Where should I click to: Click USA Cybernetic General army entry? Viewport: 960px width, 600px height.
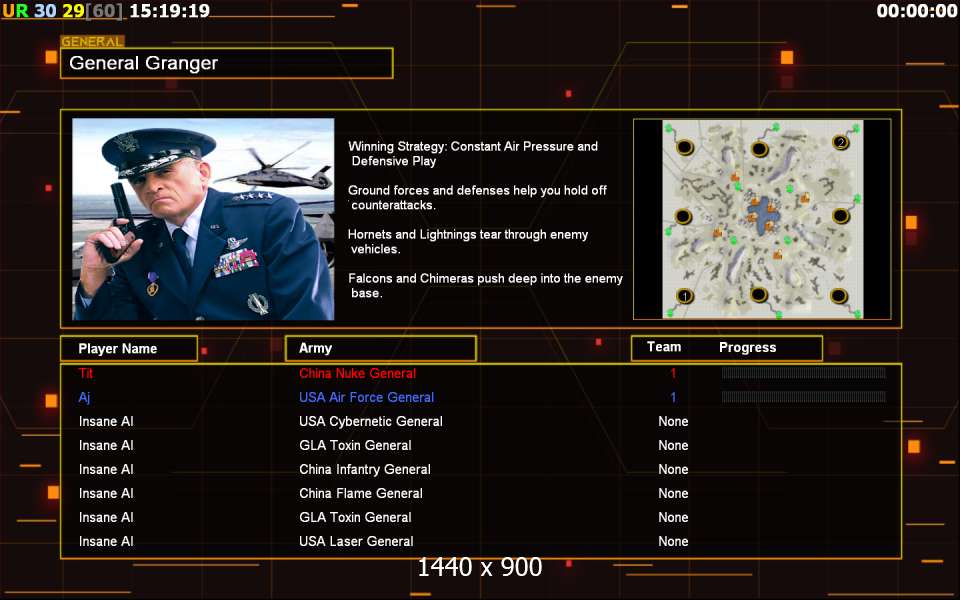(x=370, y=421)
